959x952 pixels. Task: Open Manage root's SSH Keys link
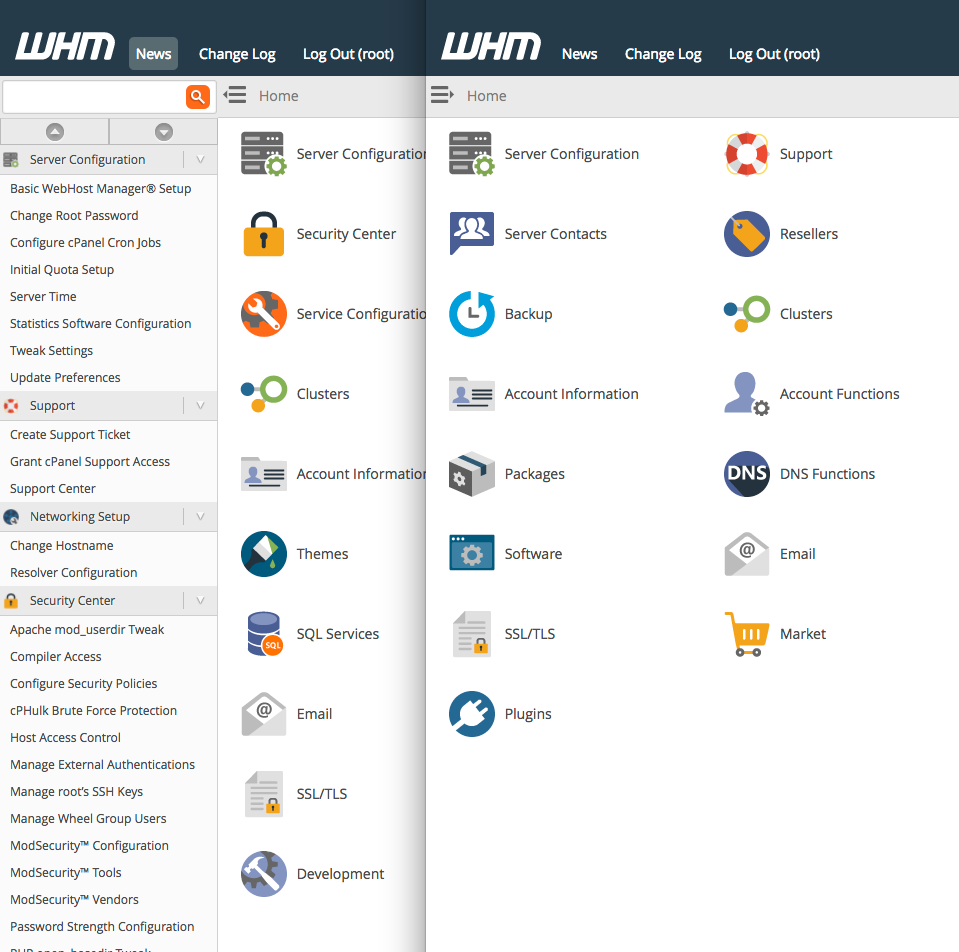pos(76,792)
